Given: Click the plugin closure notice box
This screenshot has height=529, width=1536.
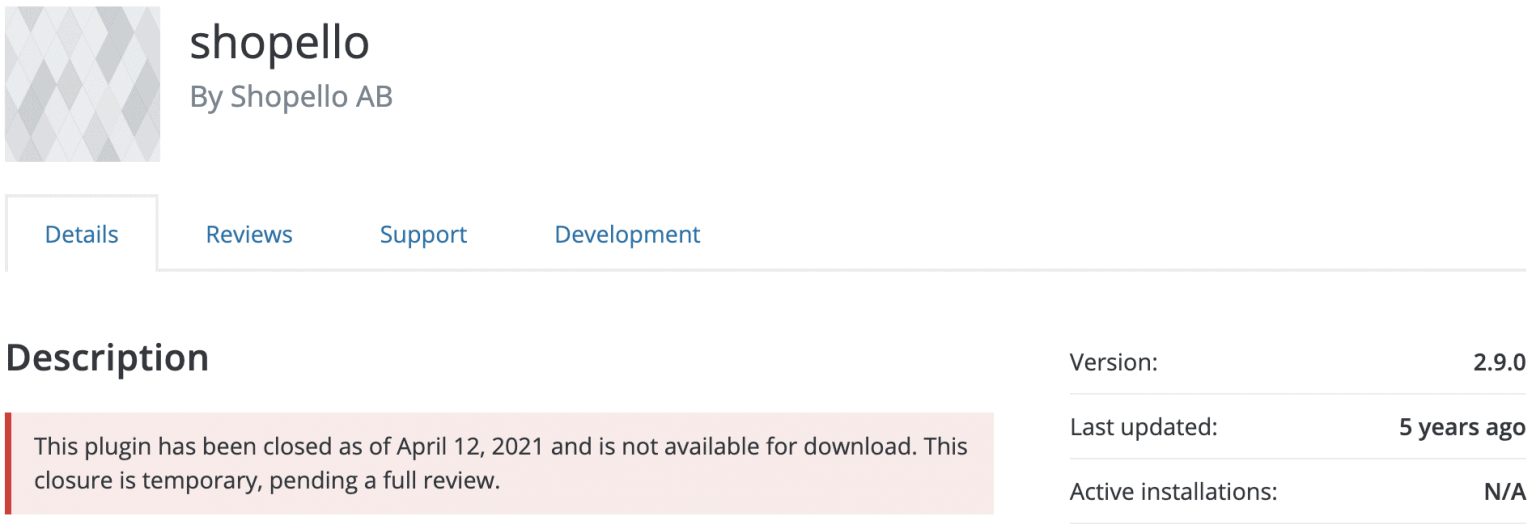Looking at the screenshot, I should coord(500,463).
